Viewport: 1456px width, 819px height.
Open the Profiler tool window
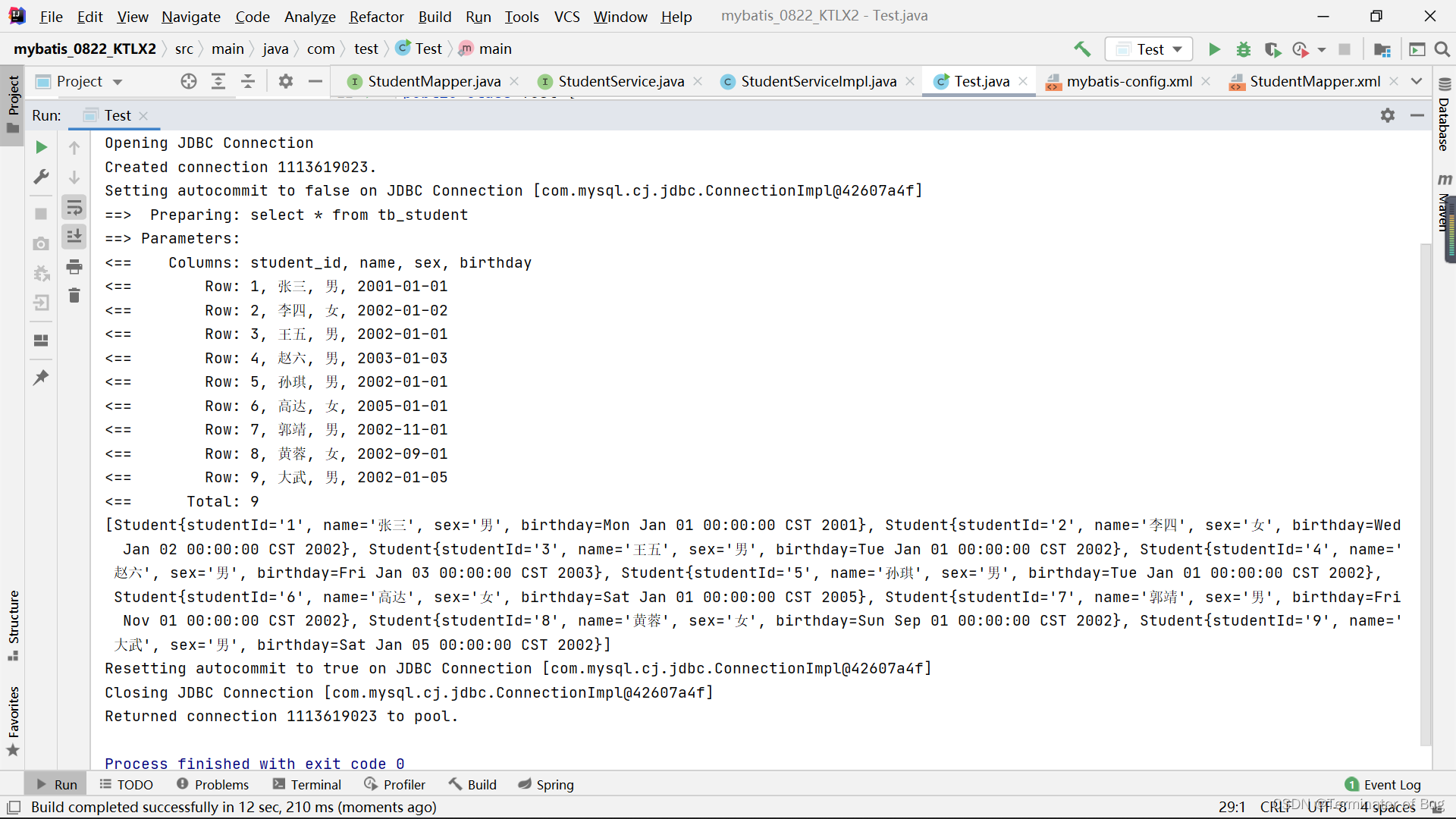394,785
